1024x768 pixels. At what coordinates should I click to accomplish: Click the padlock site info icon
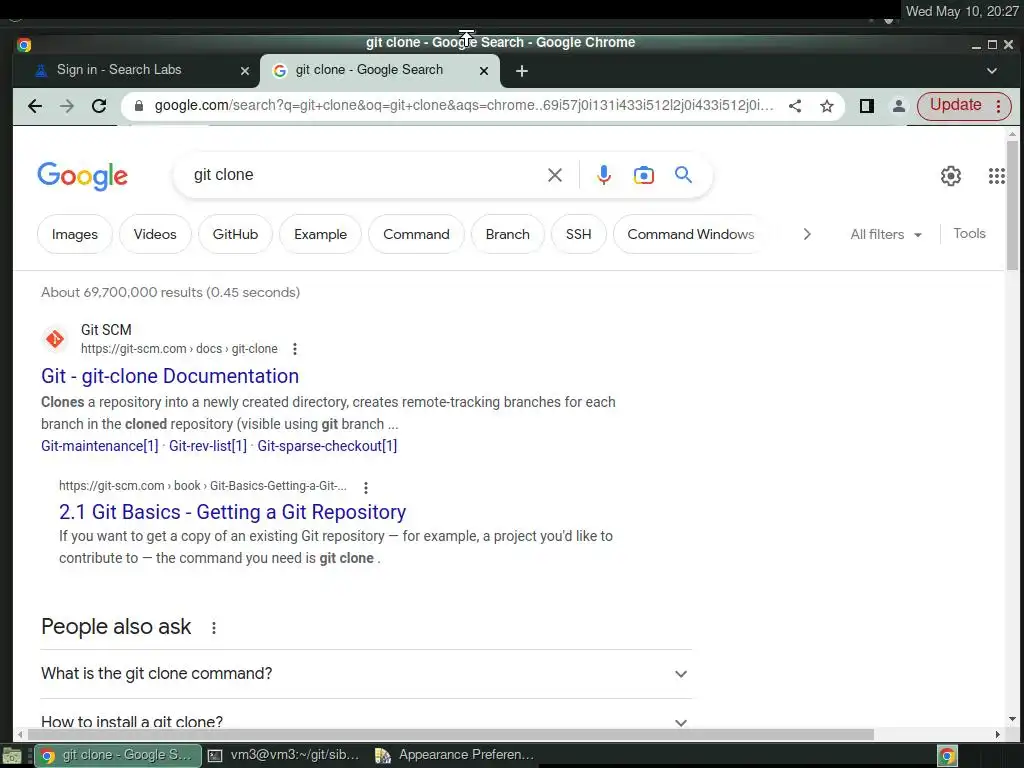(x=138, y=106)
